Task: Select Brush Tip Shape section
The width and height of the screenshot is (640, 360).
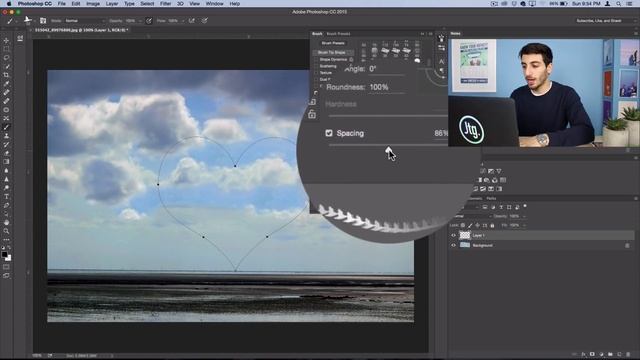Action: (x=333, y=53)
